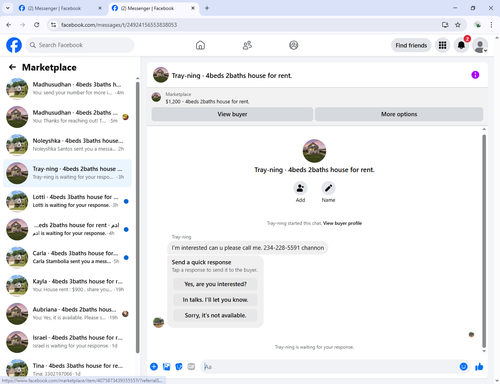Viewport: 500px width, 384px height.
Task: Click the chat title 'Tray-ning - 4beds 2baths'
Action: [x=232, y=76]
